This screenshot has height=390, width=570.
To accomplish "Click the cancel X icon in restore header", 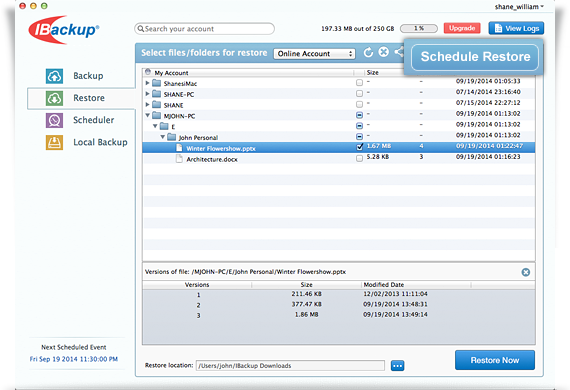I will click(384, 52).
